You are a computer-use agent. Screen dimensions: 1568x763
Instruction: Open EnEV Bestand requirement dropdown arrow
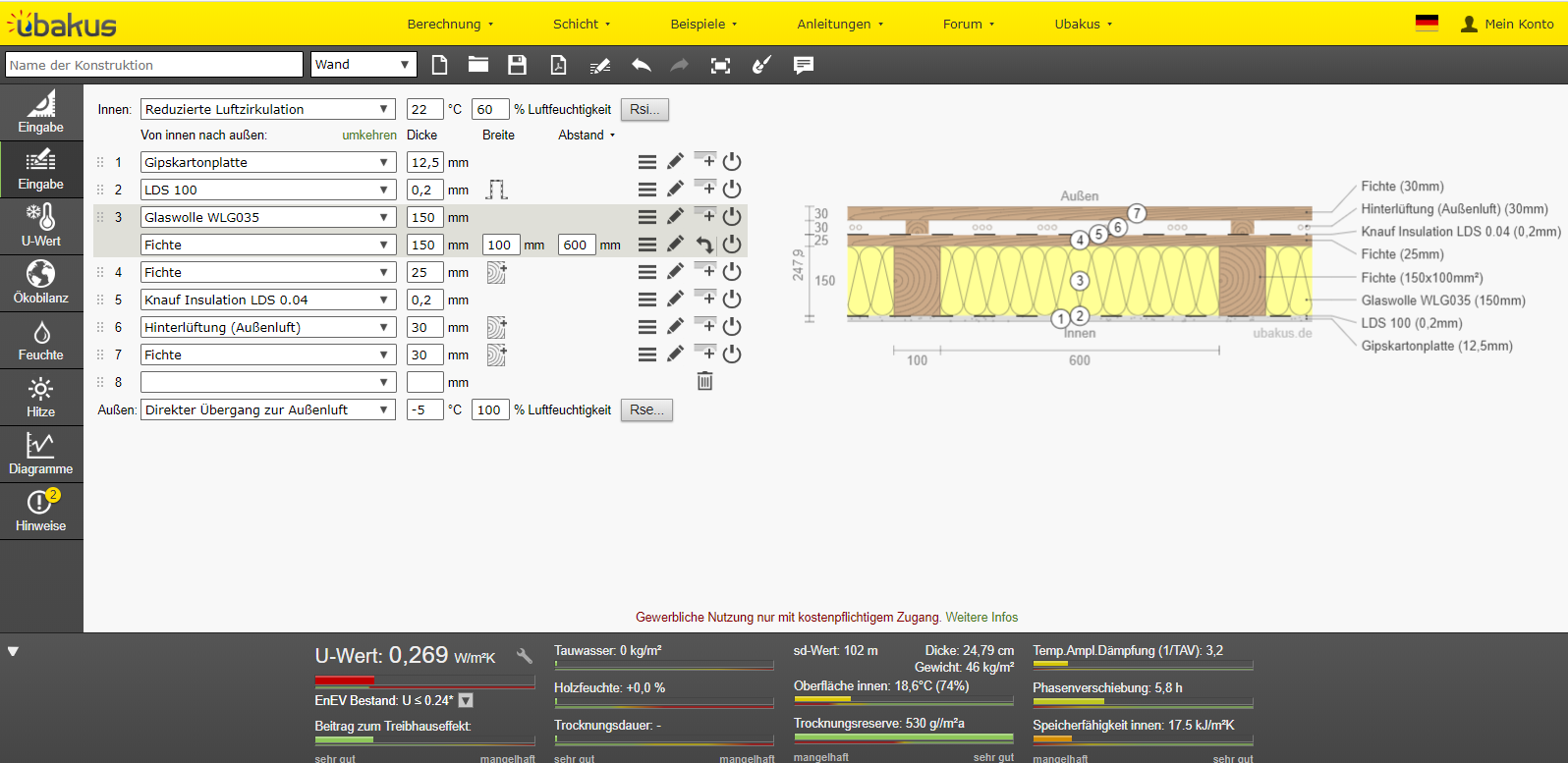tap(466, 700)
